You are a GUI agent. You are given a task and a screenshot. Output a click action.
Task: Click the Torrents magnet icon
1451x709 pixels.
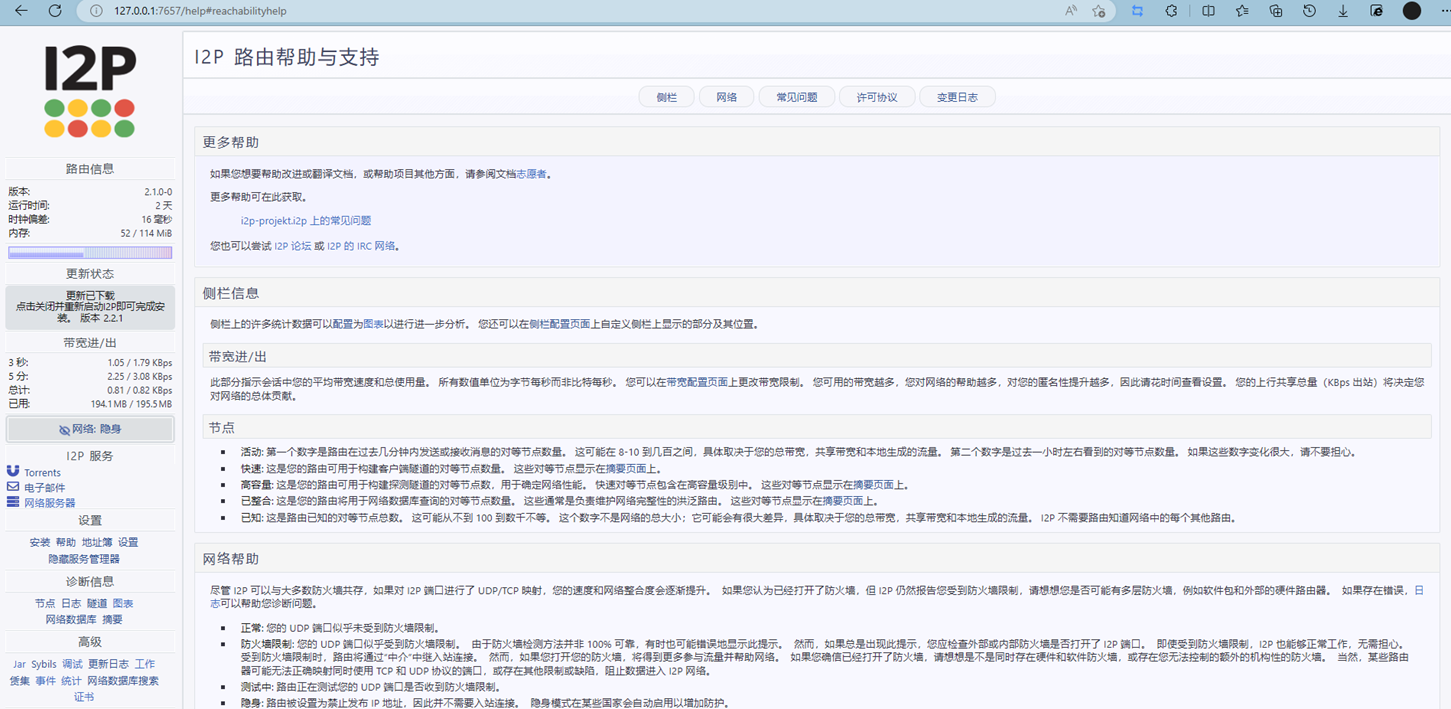pyautogui.click(x=13, y=471)
